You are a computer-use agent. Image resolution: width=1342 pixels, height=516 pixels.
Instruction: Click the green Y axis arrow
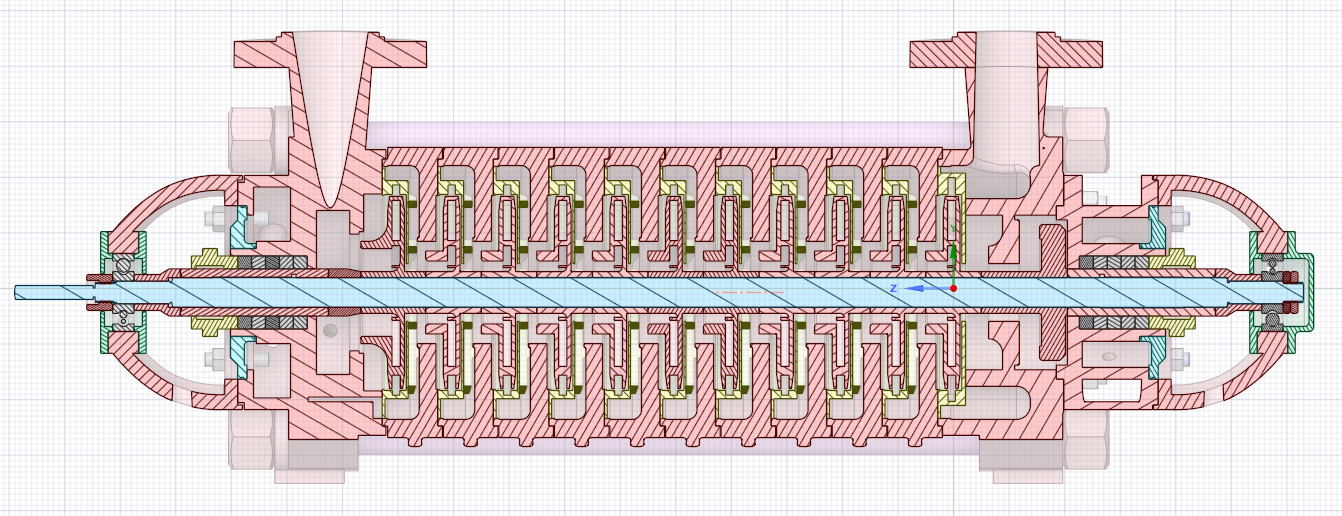pos(953,258)
